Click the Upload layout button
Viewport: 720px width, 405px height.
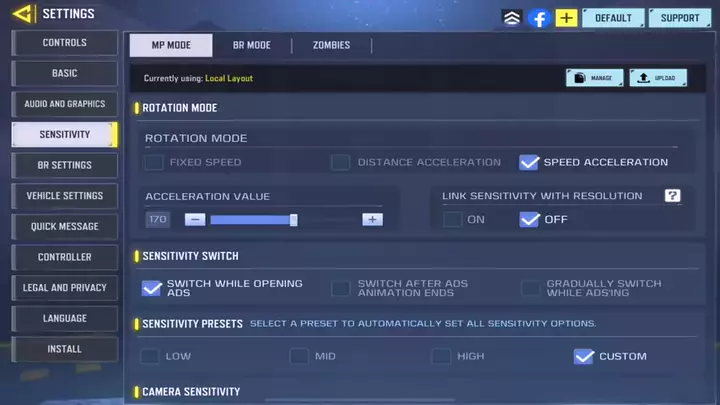pos(657,78)
